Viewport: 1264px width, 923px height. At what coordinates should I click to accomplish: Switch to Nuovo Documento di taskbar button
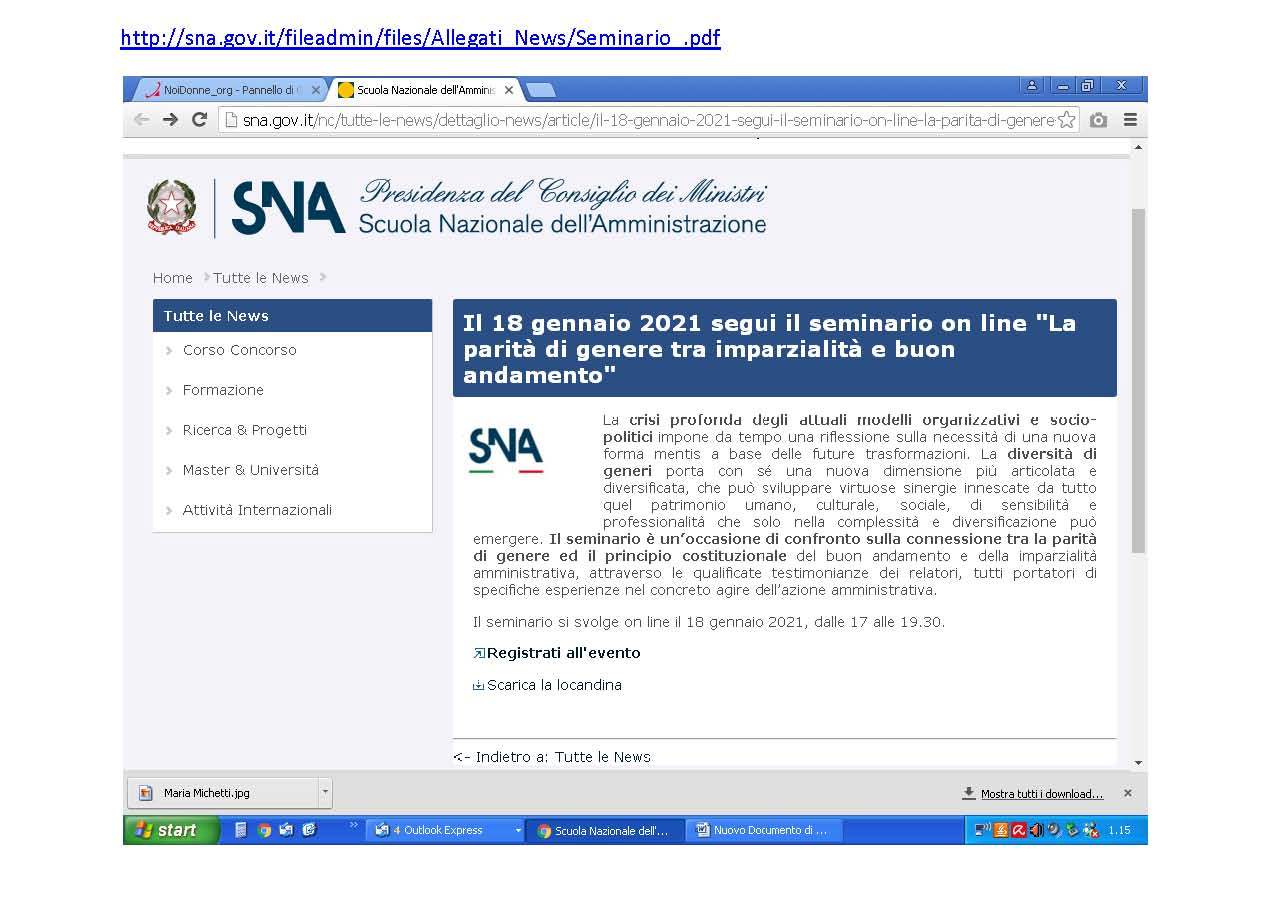click(764, 830)
